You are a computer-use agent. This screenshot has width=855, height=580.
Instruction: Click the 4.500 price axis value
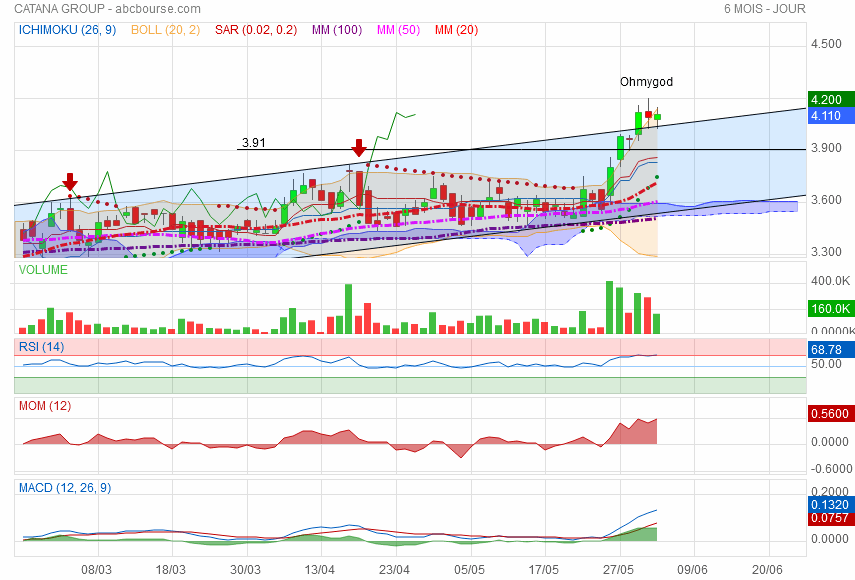(826, 44)
